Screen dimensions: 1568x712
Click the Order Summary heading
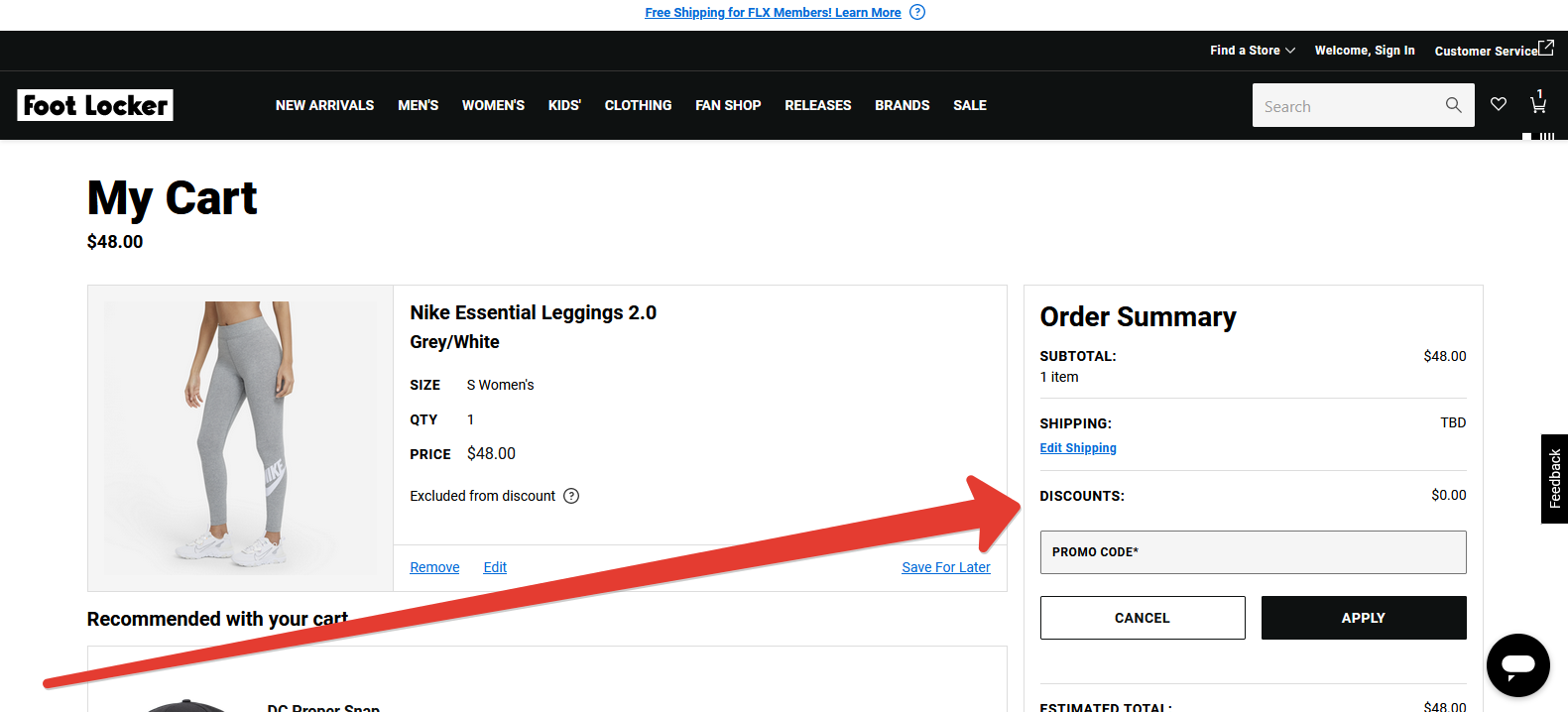click(1138, 316)
